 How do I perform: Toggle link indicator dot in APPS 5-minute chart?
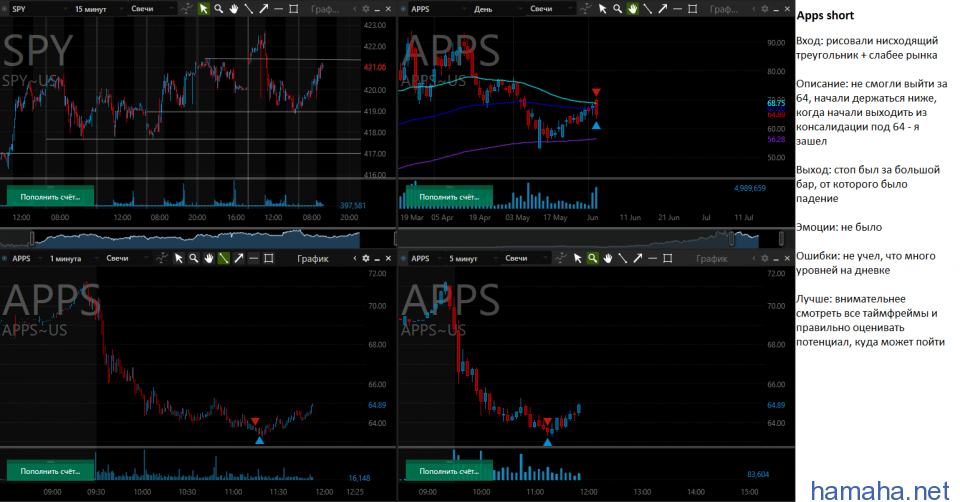pyautogui.click(x=404, y=258)
